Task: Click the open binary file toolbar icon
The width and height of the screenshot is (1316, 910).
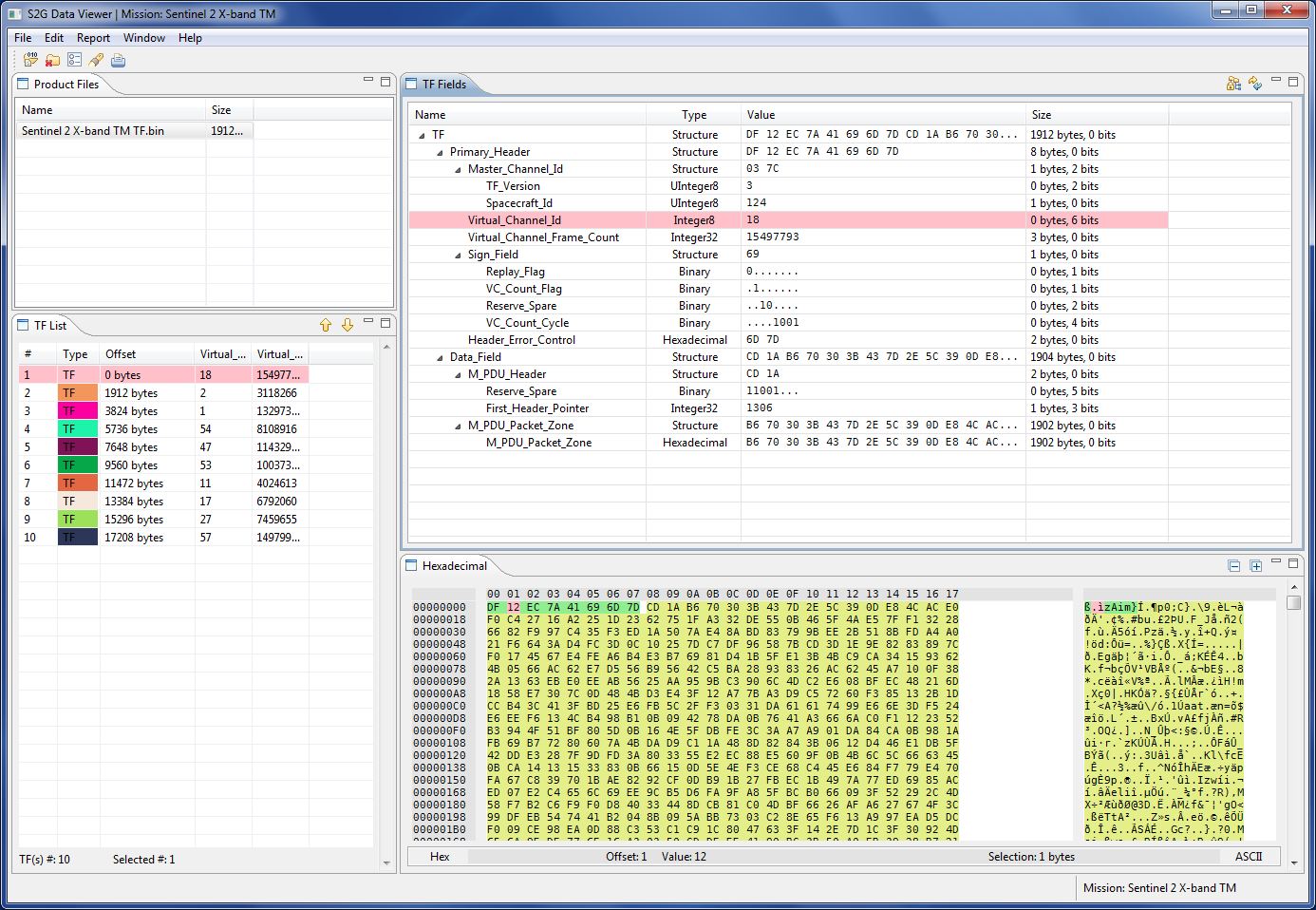Action: pos(30,60)
